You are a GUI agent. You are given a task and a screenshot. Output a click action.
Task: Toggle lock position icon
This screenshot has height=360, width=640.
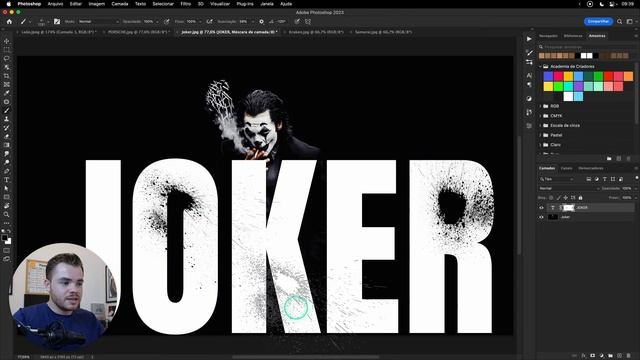pos(566,198)
